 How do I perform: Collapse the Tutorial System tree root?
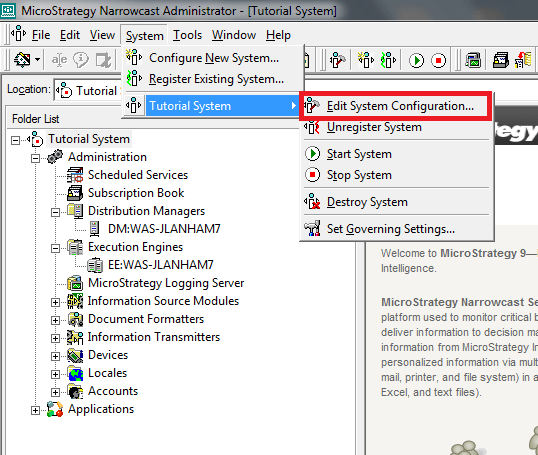[15, 140]
